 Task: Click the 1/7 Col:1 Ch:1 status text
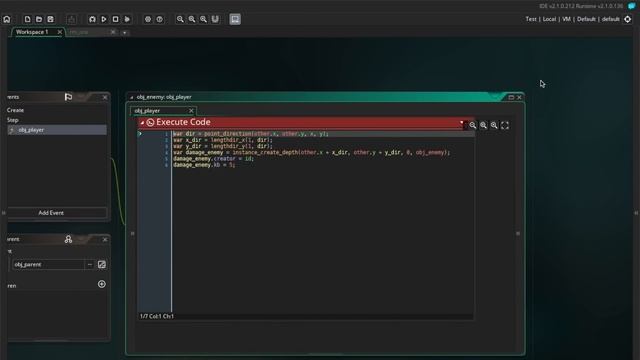coord(157,316)
